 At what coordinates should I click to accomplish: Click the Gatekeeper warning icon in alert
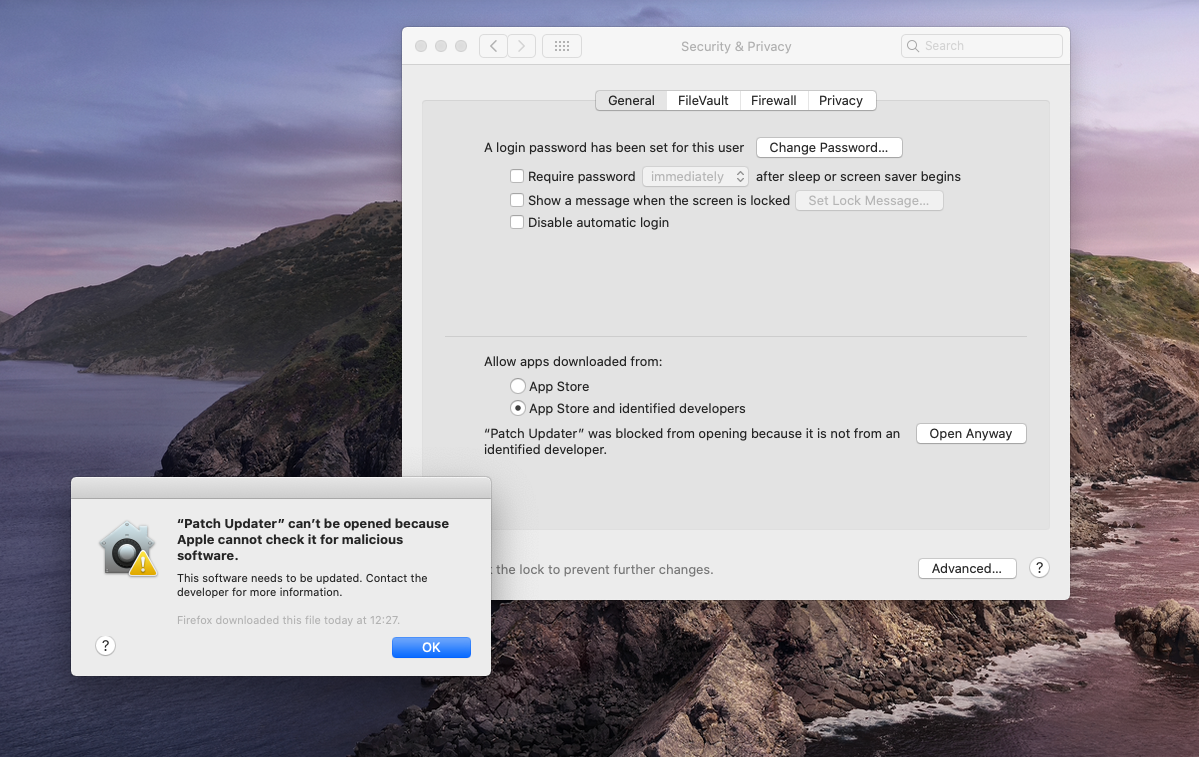point(128,549)
